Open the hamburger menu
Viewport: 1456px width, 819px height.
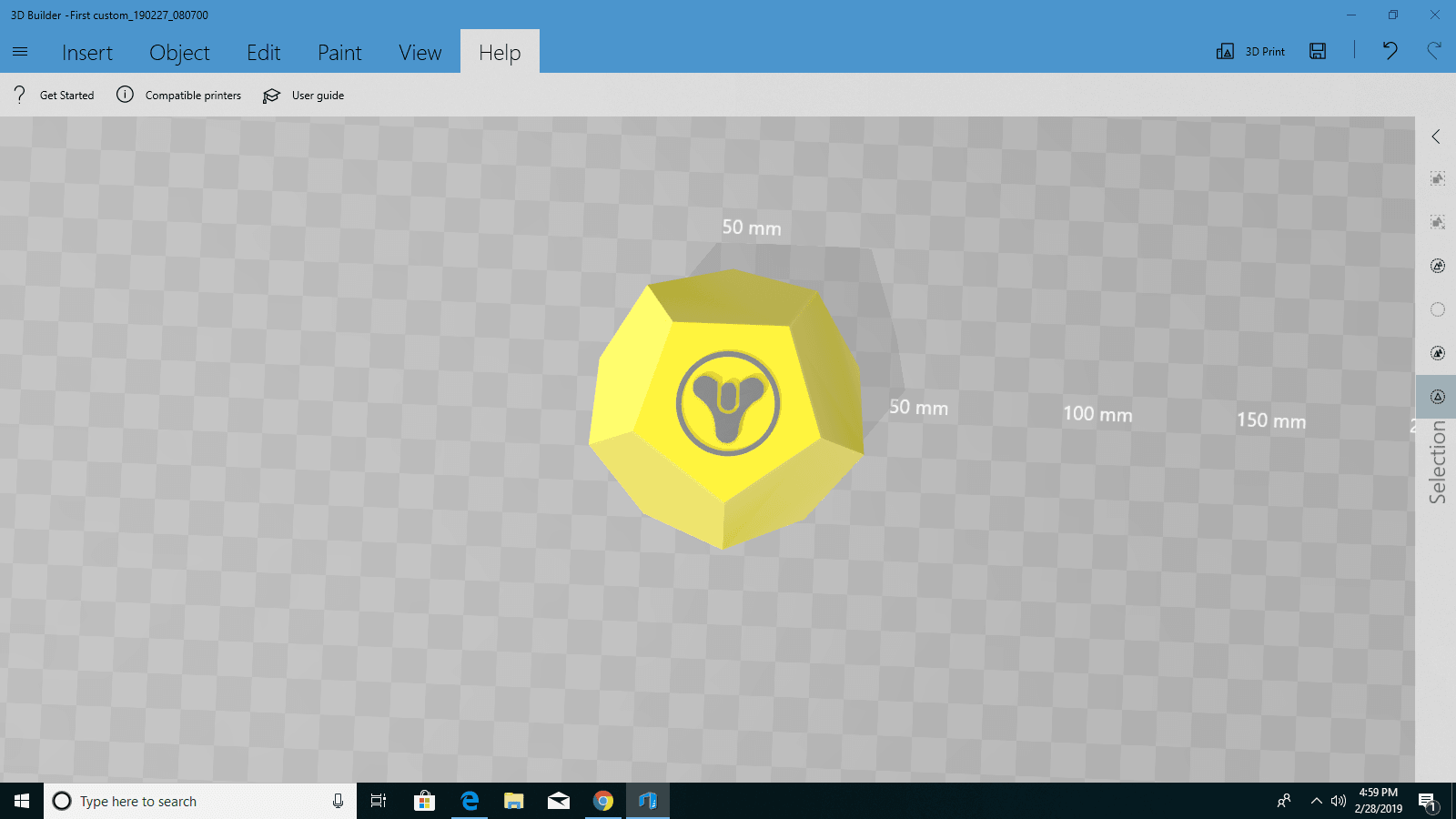20,51
